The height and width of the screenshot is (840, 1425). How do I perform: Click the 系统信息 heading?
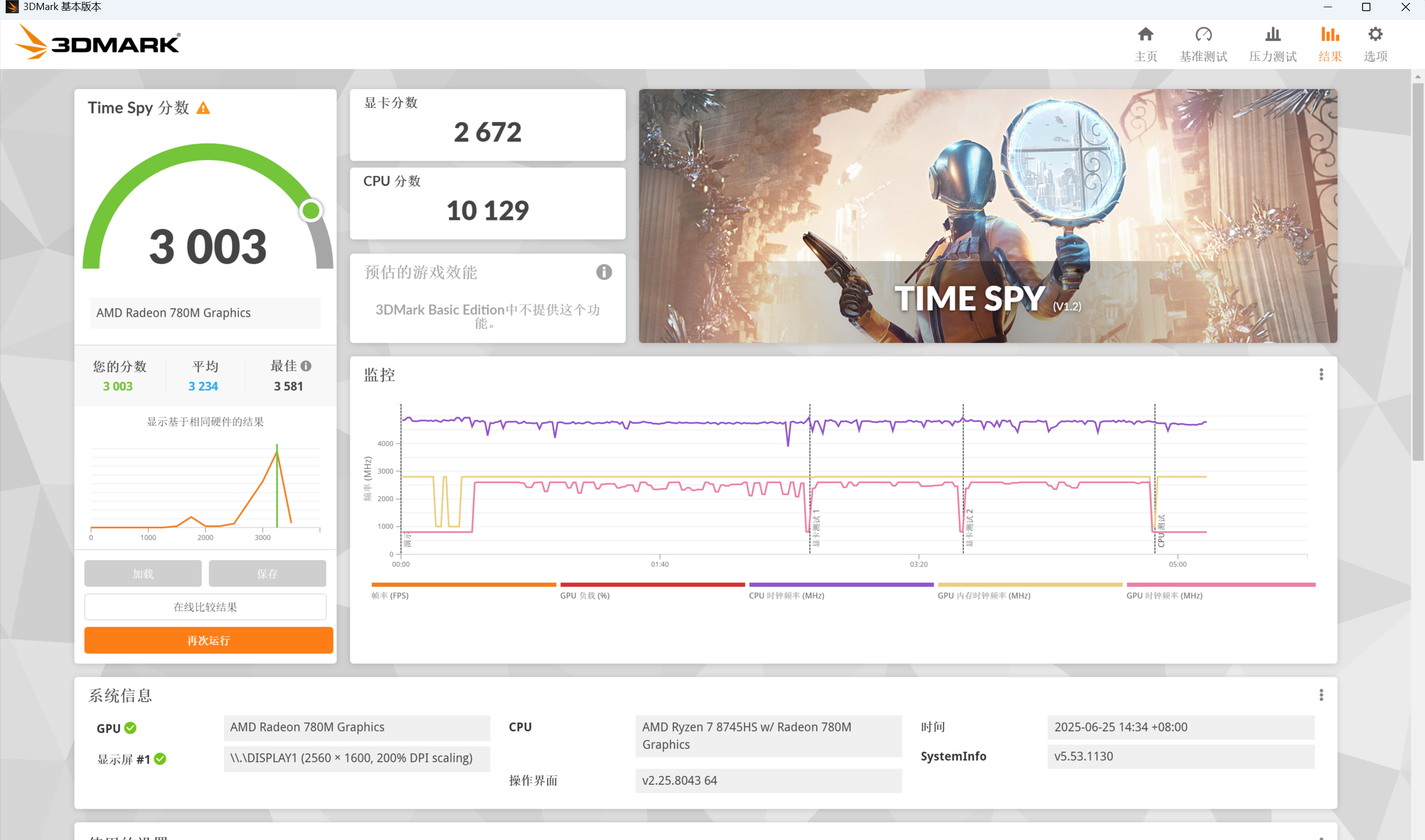(x=120, y=696)
